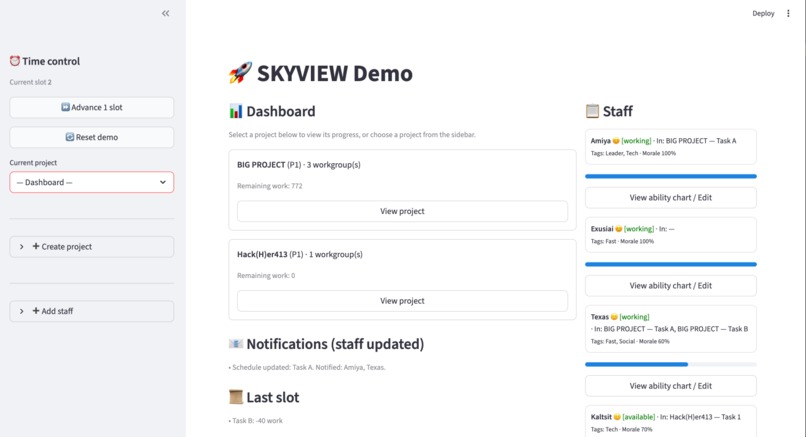Click Amiya's morale progress bar
Image resolution: width=806 pixels, height=437 pixels.
pyautogui.click(x=670, y=176)
